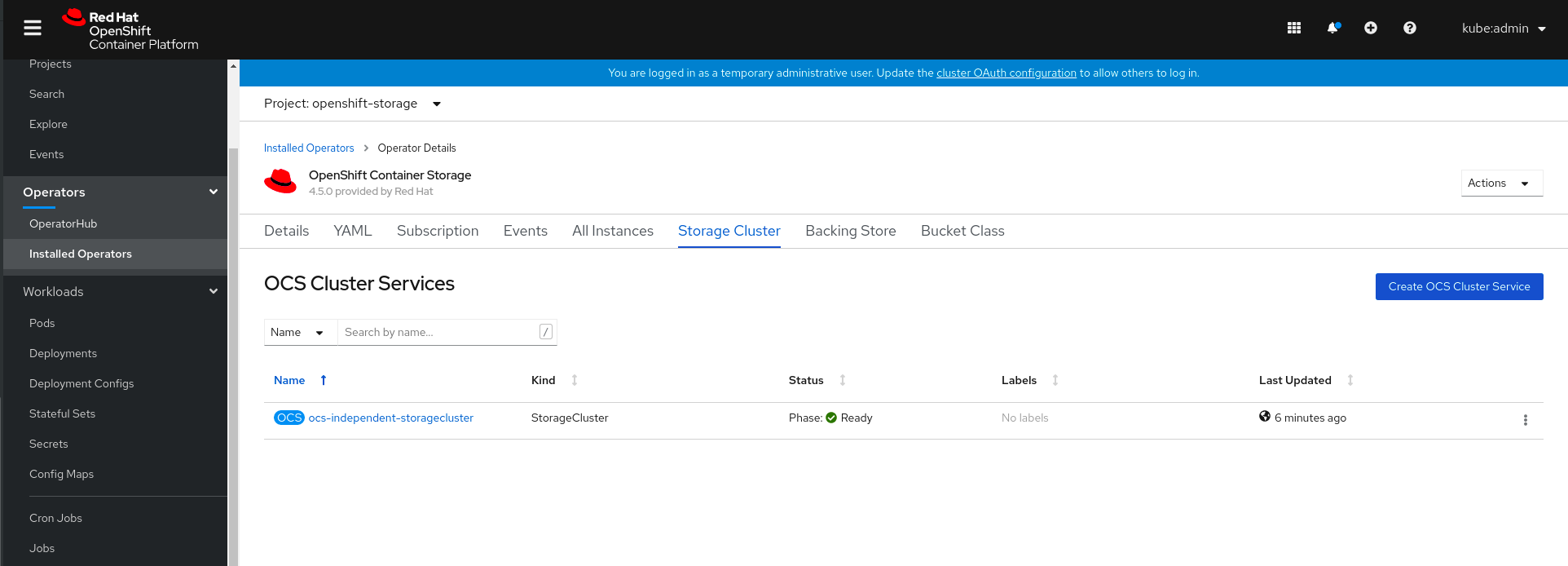The image size is (1568, 566).
Task: Open the hamburger navigation menu
Action: [33, 29]
